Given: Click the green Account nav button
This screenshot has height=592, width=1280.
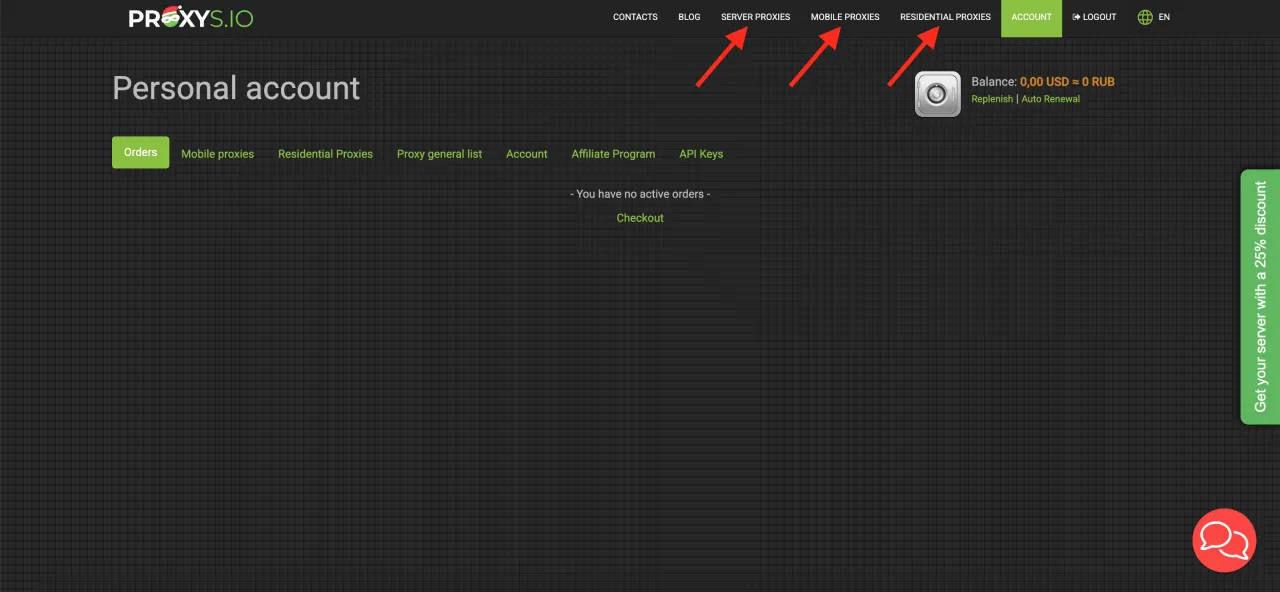Looking at the screenshot, I should (x=1031, y=17).
